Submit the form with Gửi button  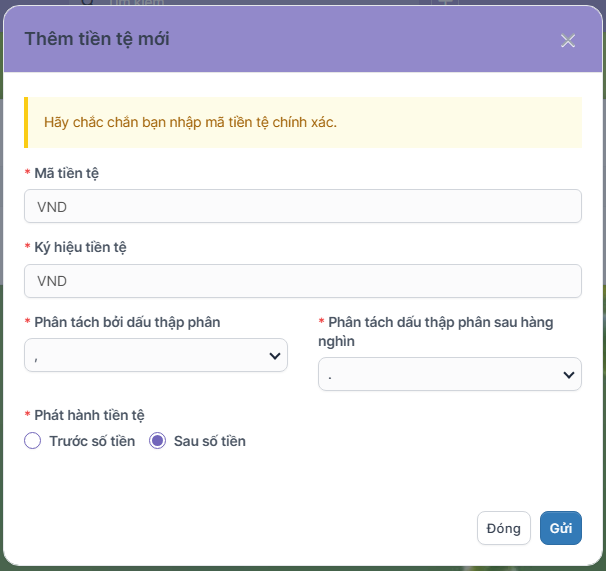click(x=560, y=528)
